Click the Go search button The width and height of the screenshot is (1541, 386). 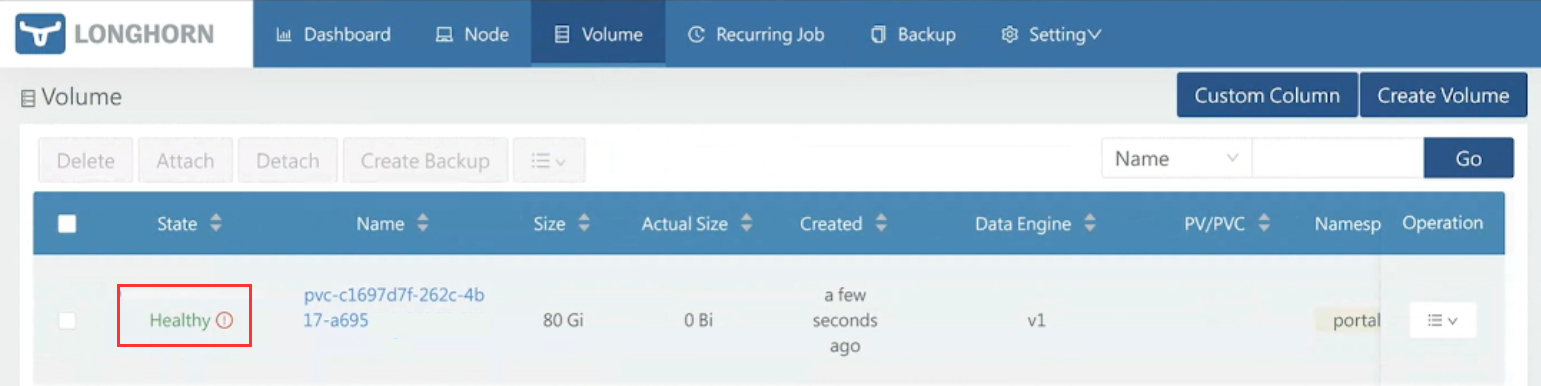tap(1468, 158)
